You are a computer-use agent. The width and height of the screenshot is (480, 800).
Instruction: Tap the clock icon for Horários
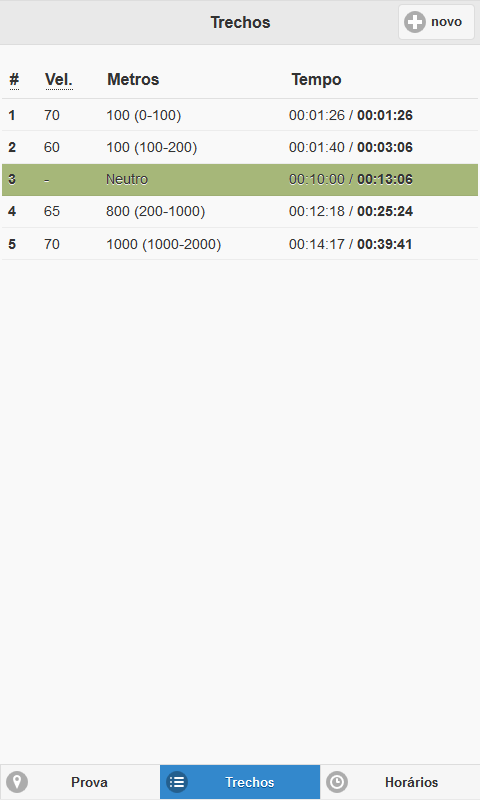coord(337,782)
